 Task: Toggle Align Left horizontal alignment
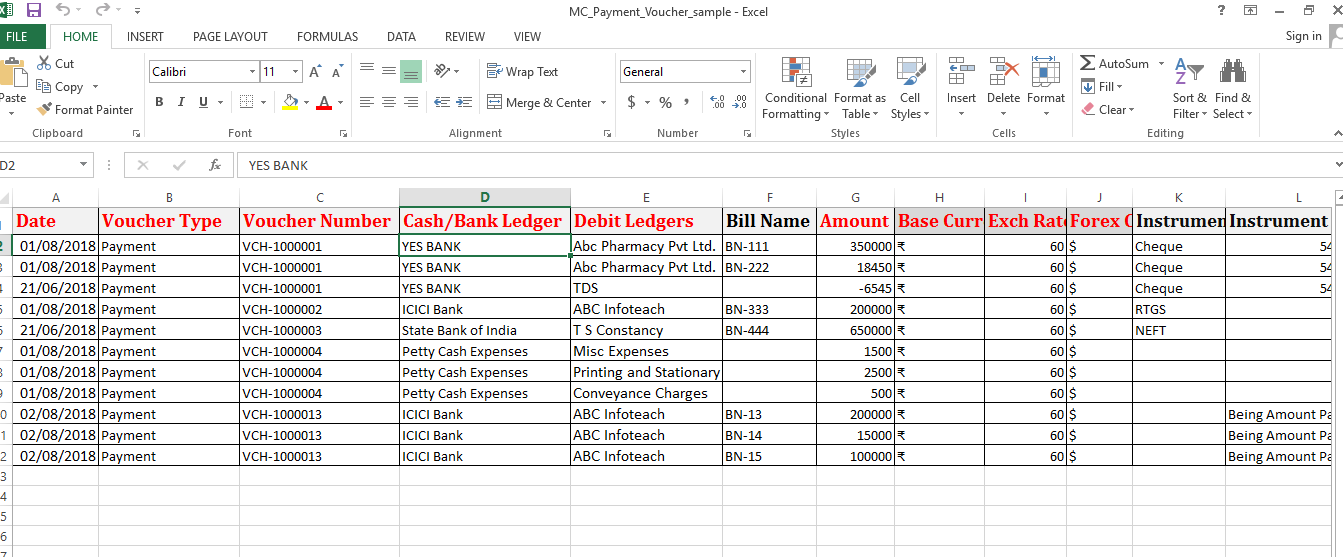click(x=367, y=102)
